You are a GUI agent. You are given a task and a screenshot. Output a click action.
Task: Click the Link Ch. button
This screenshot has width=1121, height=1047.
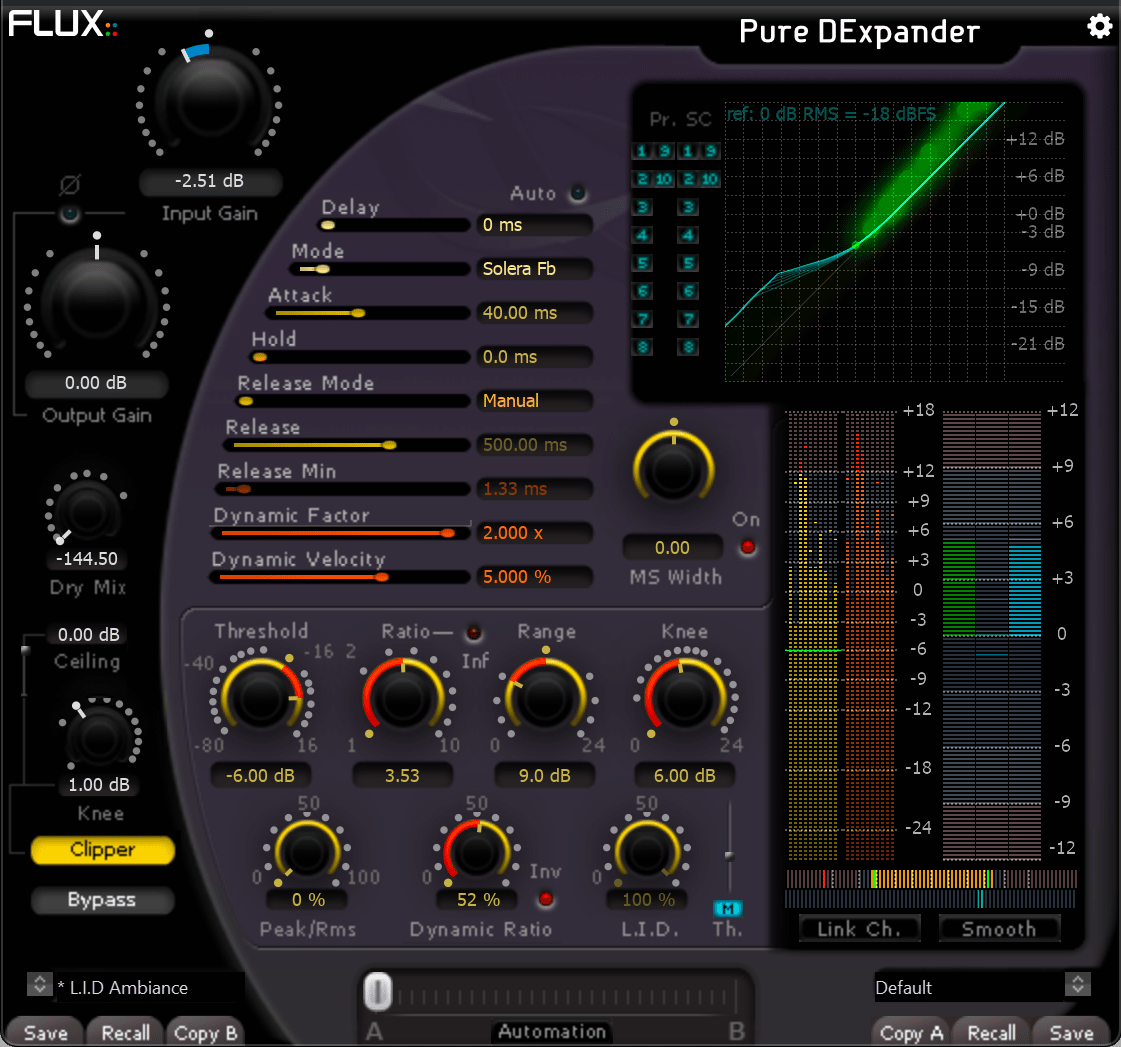click(x=859, y=929)
